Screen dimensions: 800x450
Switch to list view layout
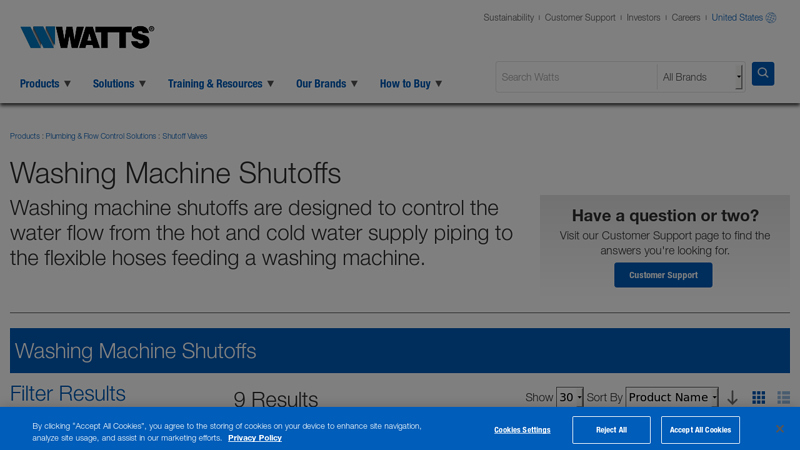[783, 397]
